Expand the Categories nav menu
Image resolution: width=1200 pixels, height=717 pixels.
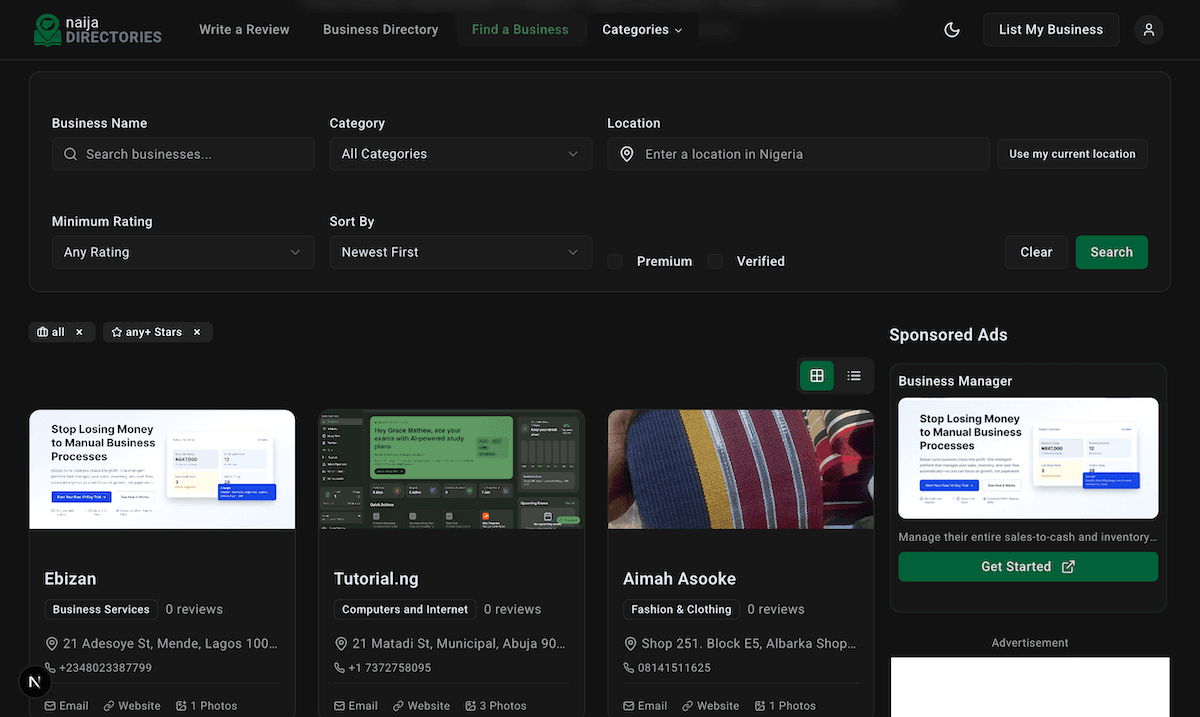642,30
